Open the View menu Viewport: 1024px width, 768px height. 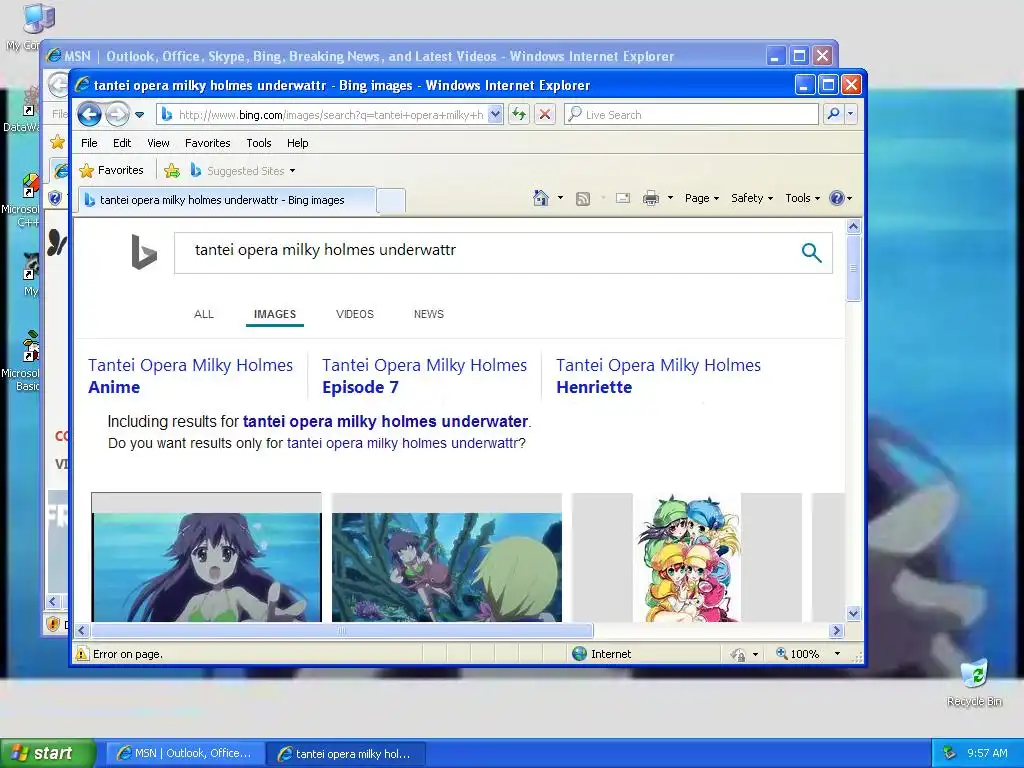158,143
